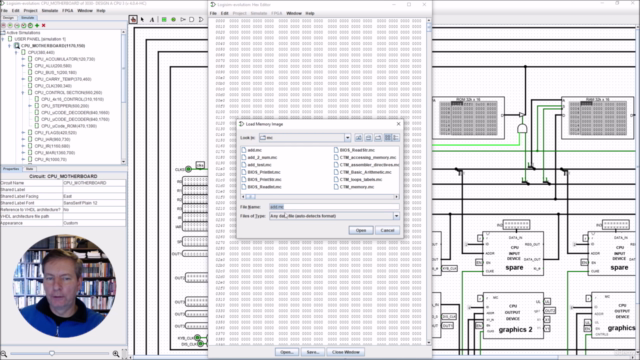Open the Look In folder dropdown
Image resolution: width=640 pixels, height=360 pixels.
click(347, 138)
